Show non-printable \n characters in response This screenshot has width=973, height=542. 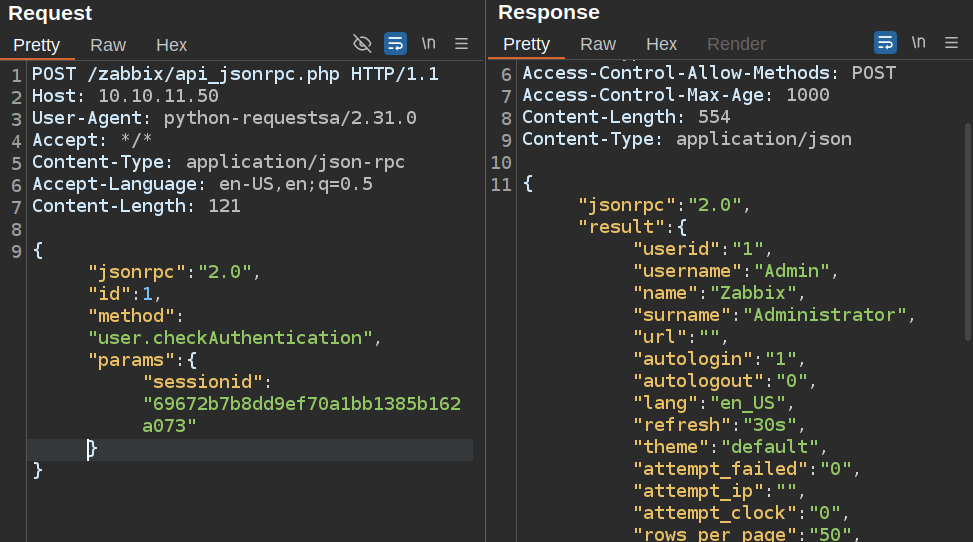pyautogui.click(x=918, y=43)
